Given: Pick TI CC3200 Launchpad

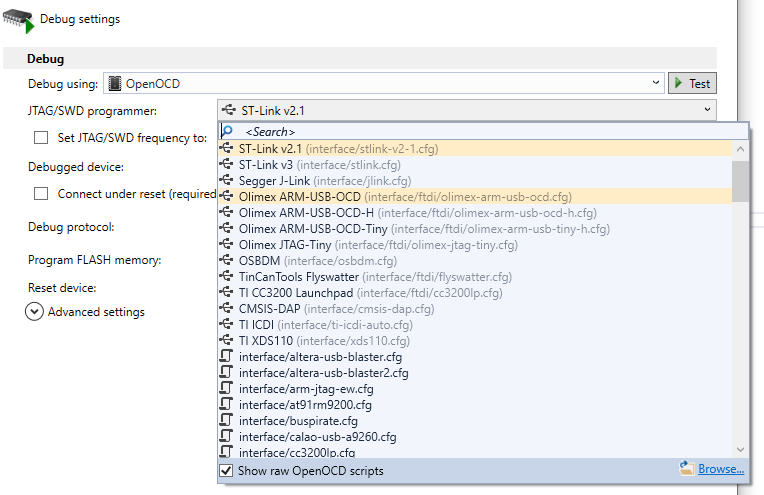Looking at the screenshot, I should [475, 293].
